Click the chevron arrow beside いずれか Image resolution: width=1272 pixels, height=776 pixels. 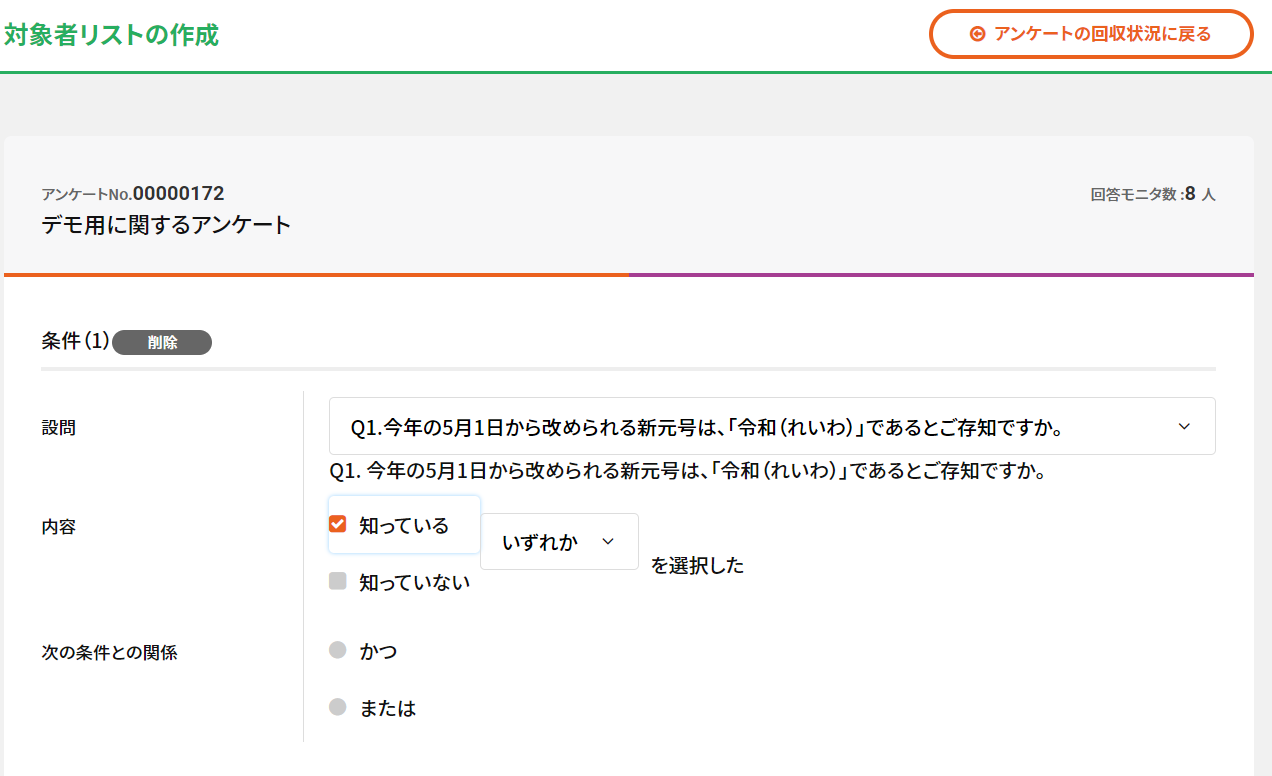pyautogui.click(x=608, y=541)
